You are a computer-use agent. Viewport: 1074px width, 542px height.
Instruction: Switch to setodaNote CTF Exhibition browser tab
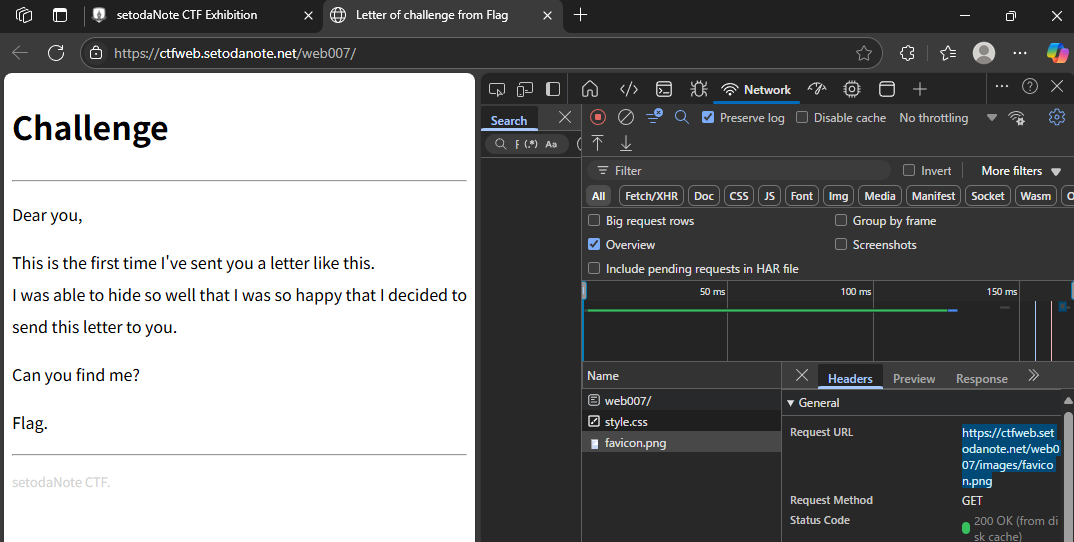click(203, 15)
